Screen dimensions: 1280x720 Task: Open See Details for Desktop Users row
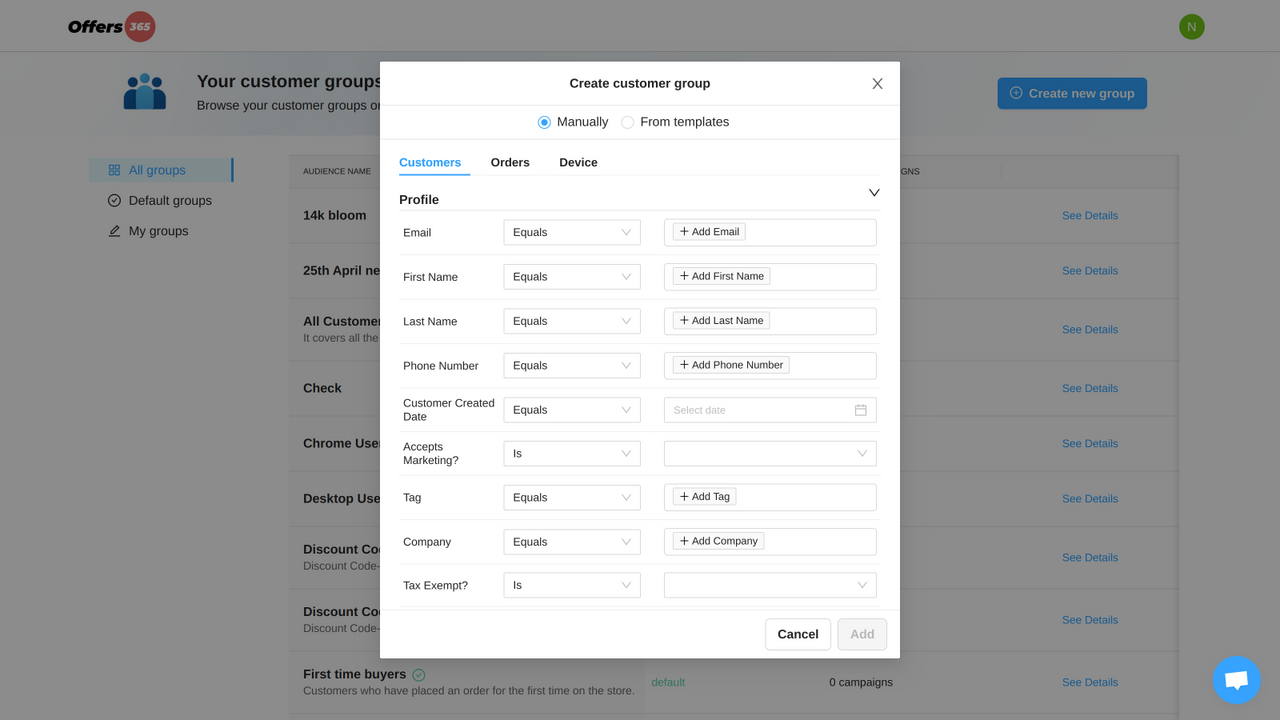[1090, 499]
